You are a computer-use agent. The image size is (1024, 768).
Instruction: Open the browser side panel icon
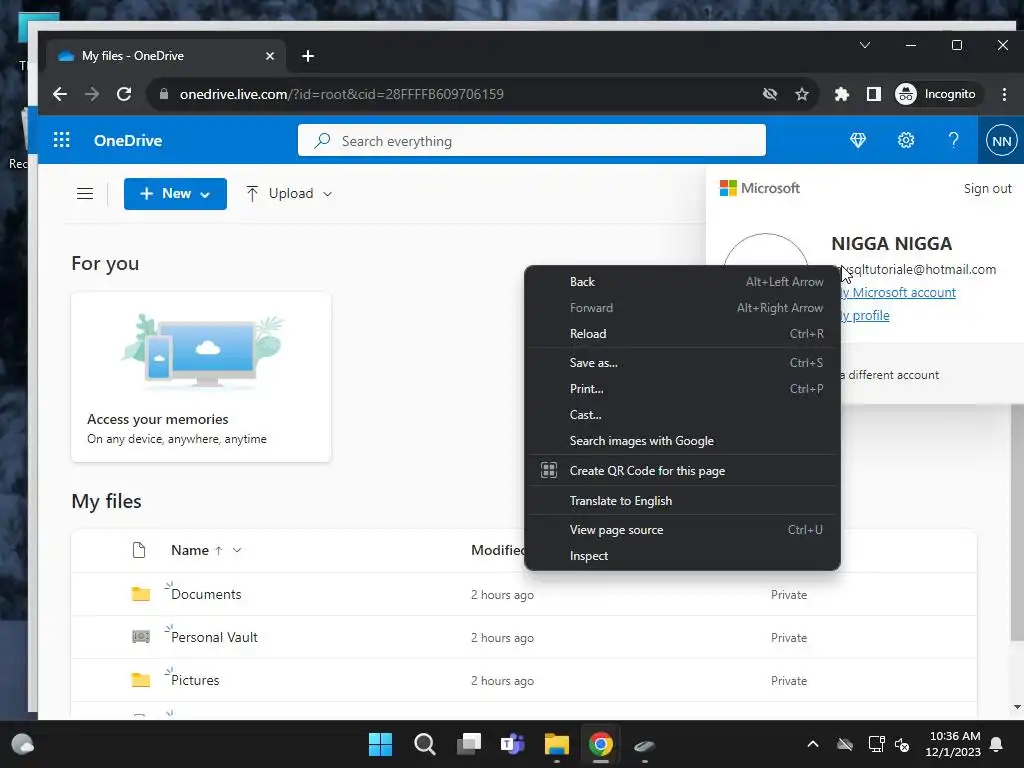coord(873,94)
